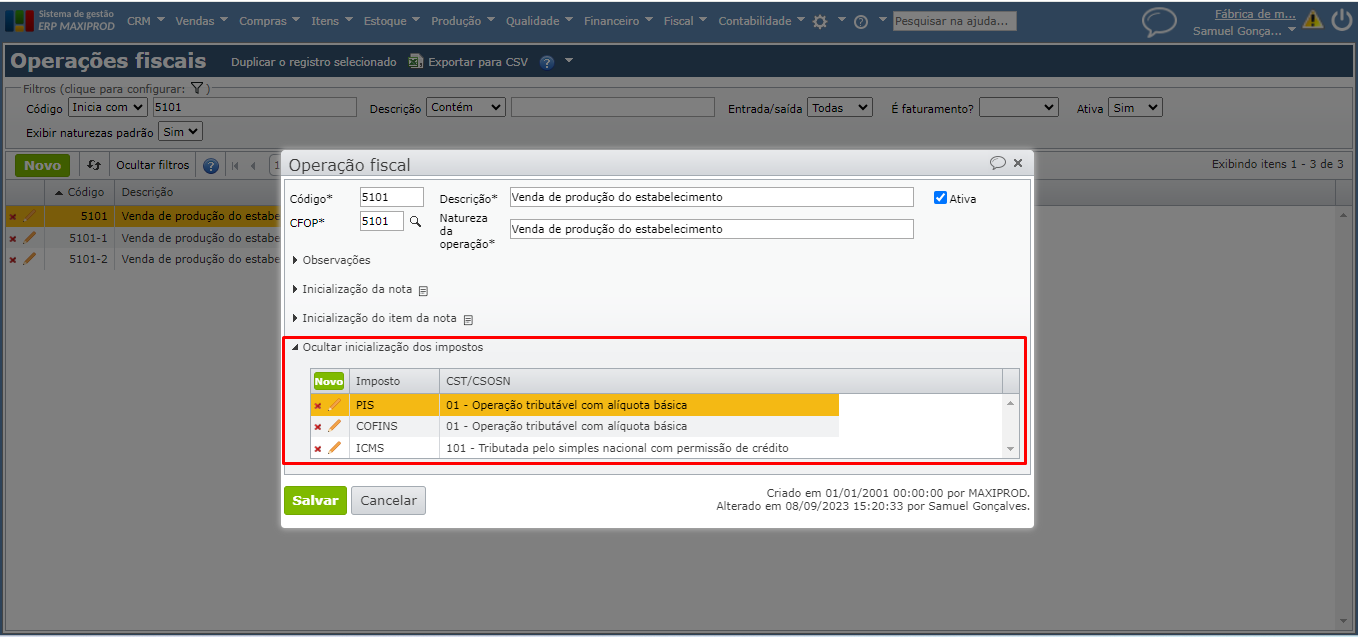Open the 'É faturamento?' dropdown

click(1018, 107)
